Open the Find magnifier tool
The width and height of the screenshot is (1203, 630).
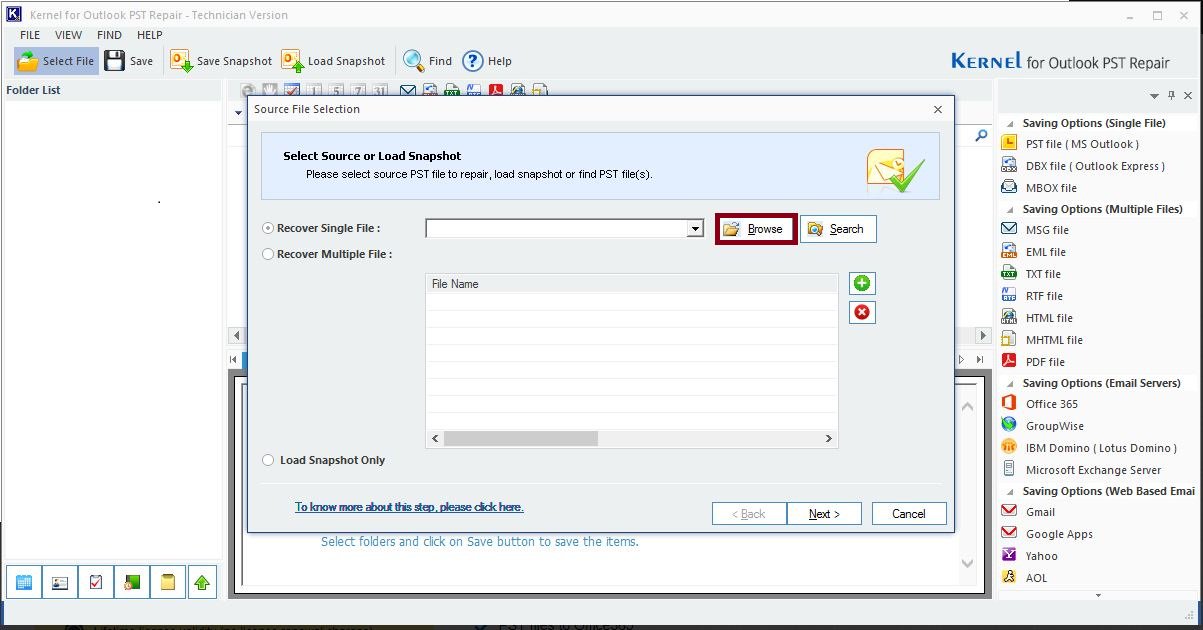pos(427,61)
